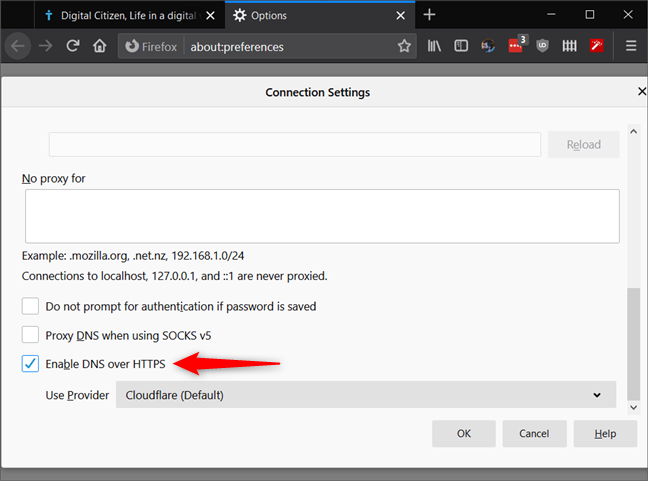The image size is (648, 481).
Task: Open the Firefox hamburger menu
Action: 631,46
